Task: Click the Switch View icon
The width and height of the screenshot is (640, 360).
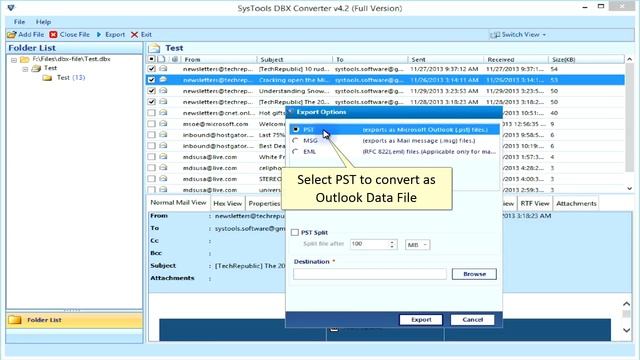Action: click(495, 35)
